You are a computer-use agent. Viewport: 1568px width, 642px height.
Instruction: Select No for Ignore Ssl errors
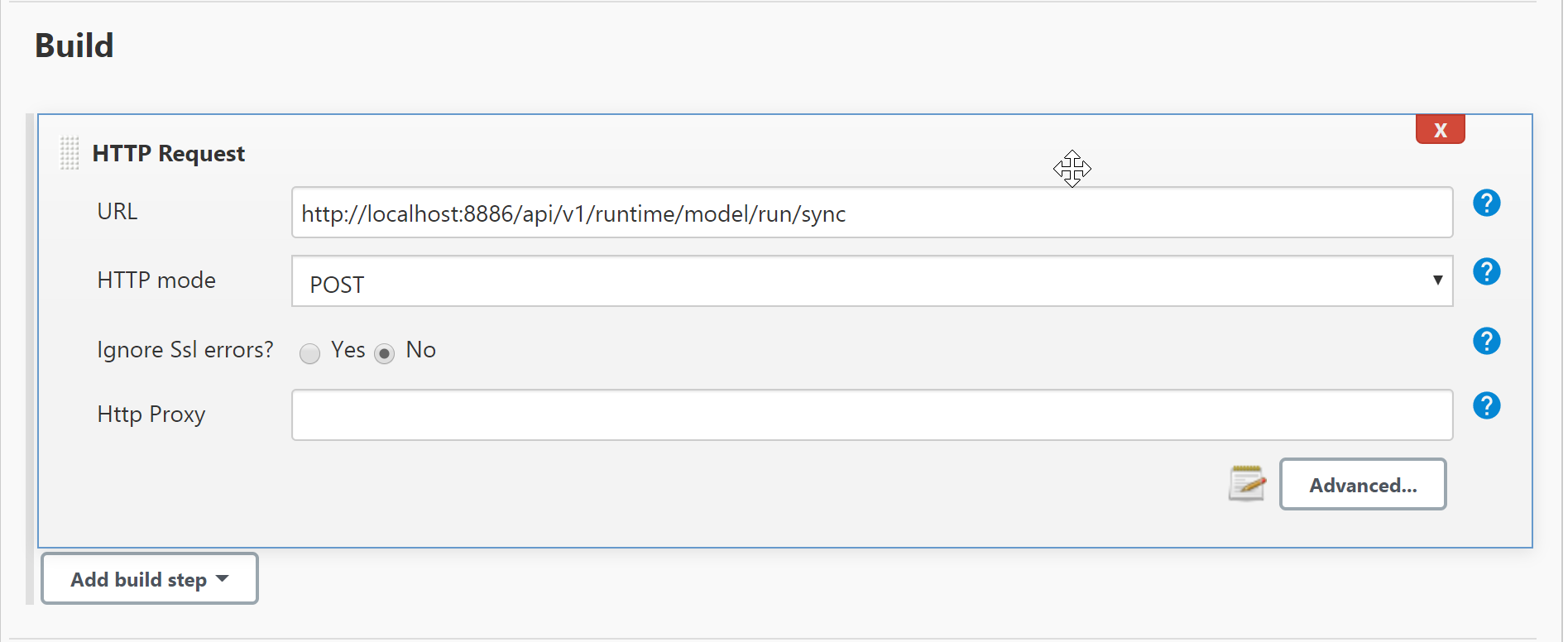[x=385, y=354]
